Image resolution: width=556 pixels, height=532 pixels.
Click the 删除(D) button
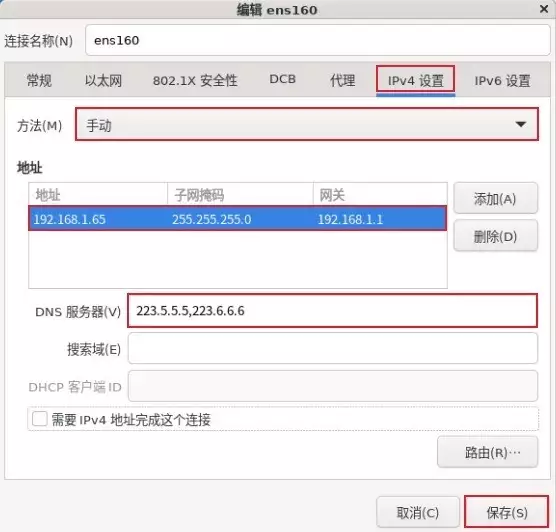[x=495, y=236]
